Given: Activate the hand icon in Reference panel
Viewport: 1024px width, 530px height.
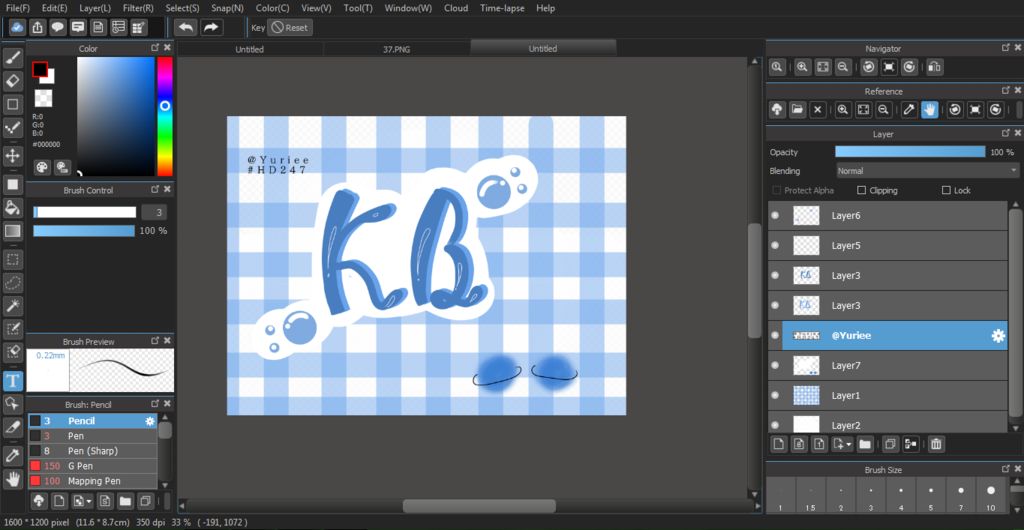Looking at the screenshot, I should click(x=929, y=110).
